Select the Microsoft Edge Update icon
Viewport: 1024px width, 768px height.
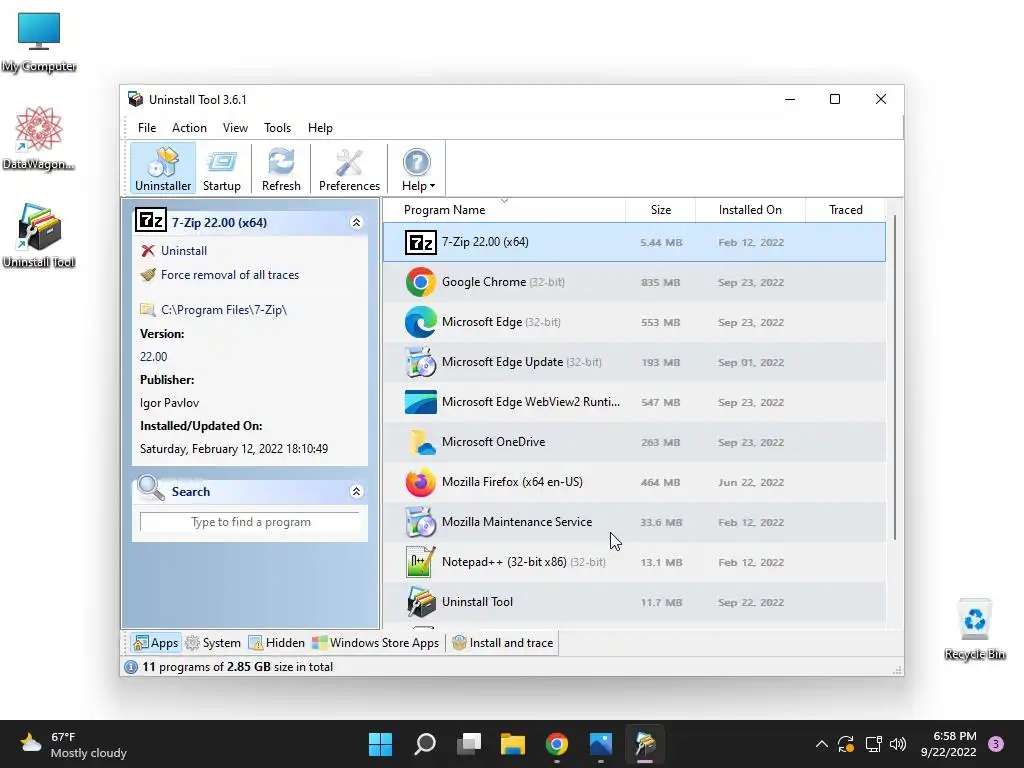[421, 362]
